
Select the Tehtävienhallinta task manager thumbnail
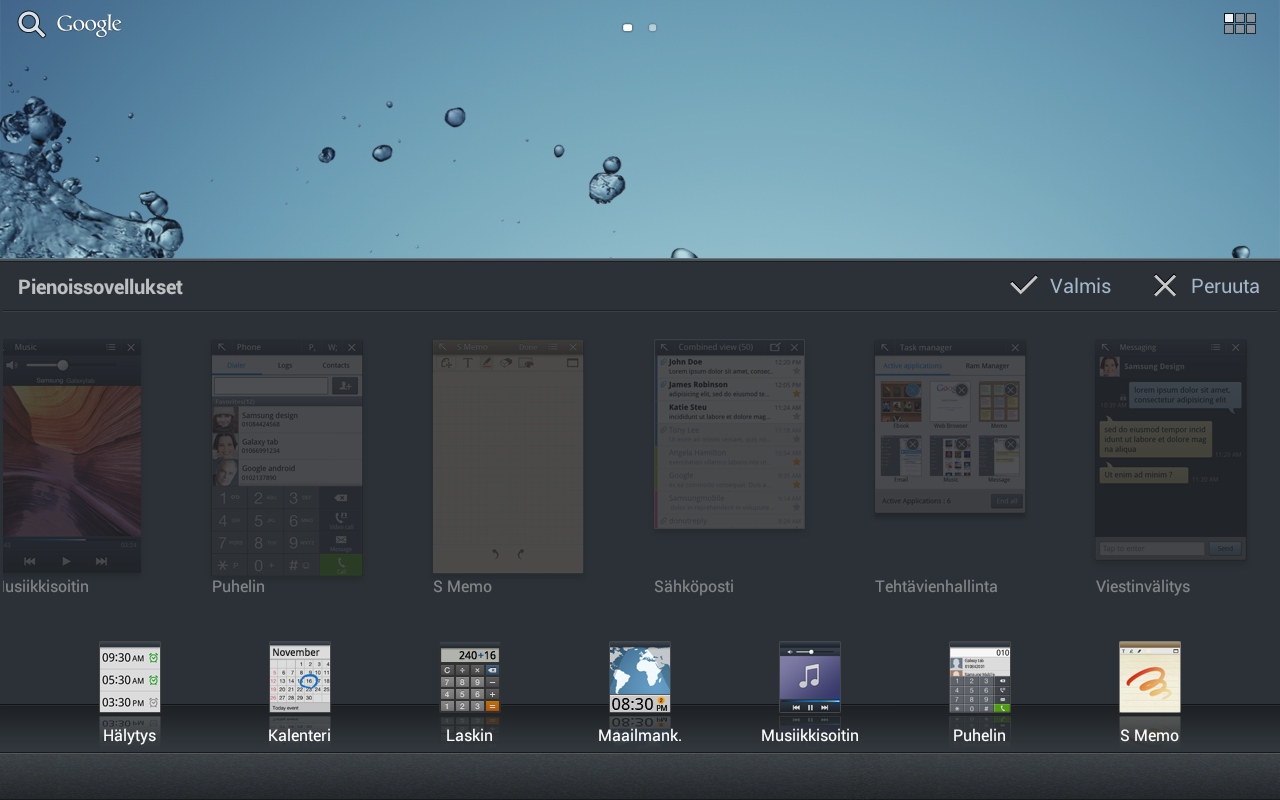(950, 427)
